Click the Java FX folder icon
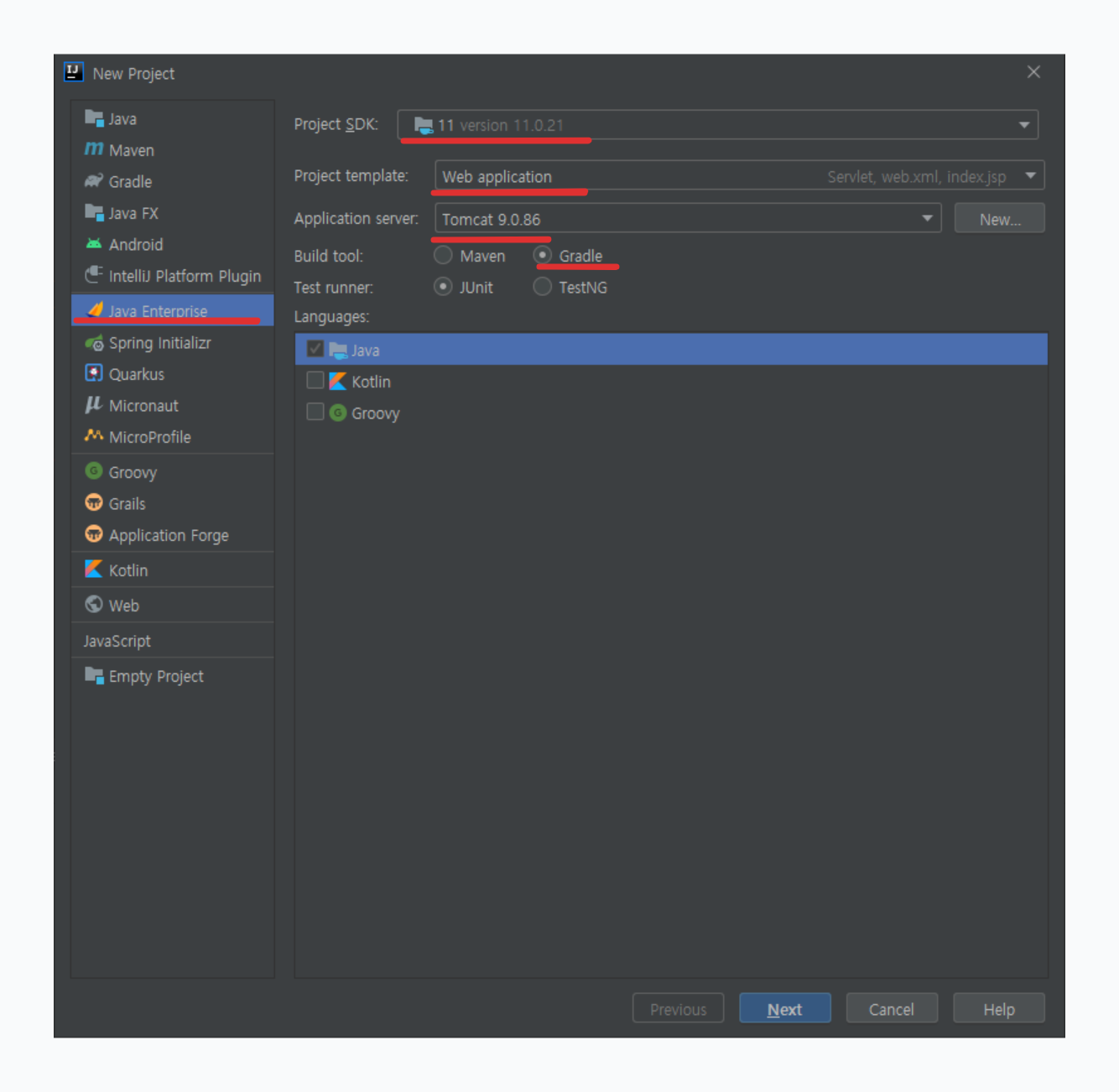Viewport: 1119px width, 1092px height. (94, 212)
